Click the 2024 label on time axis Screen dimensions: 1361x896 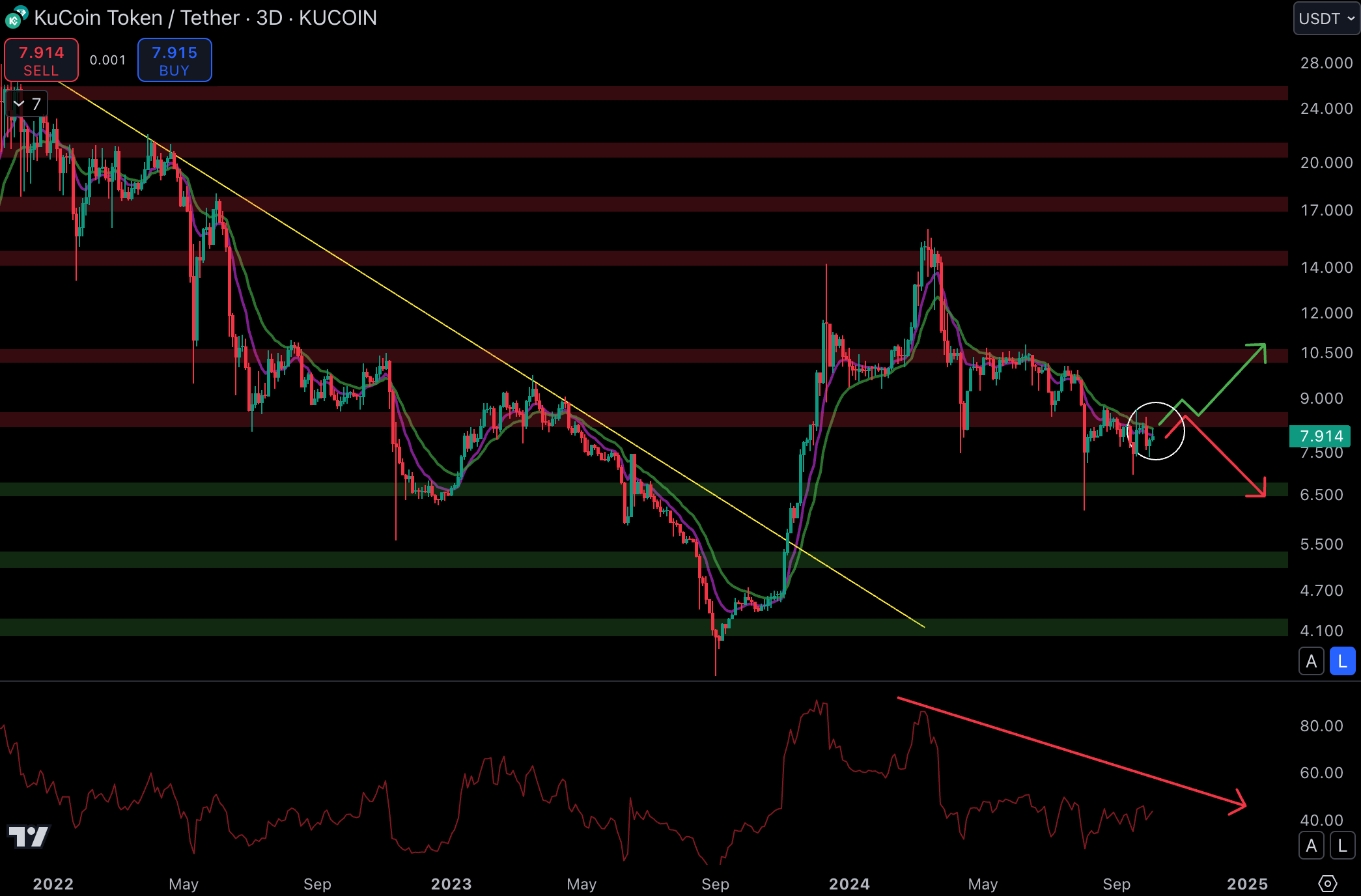pyautogui.click(x=849, y=884)
